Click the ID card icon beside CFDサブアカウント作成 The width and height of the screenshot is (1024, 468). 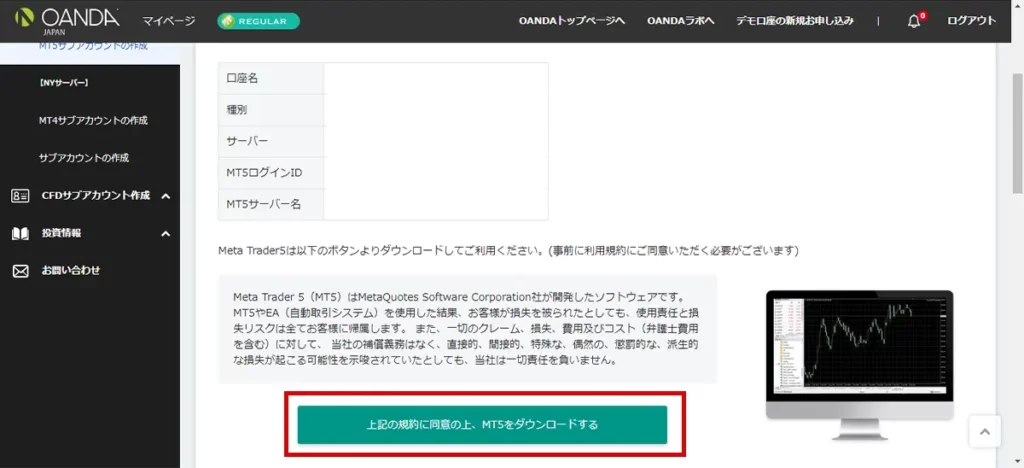(x=20, y=196)
